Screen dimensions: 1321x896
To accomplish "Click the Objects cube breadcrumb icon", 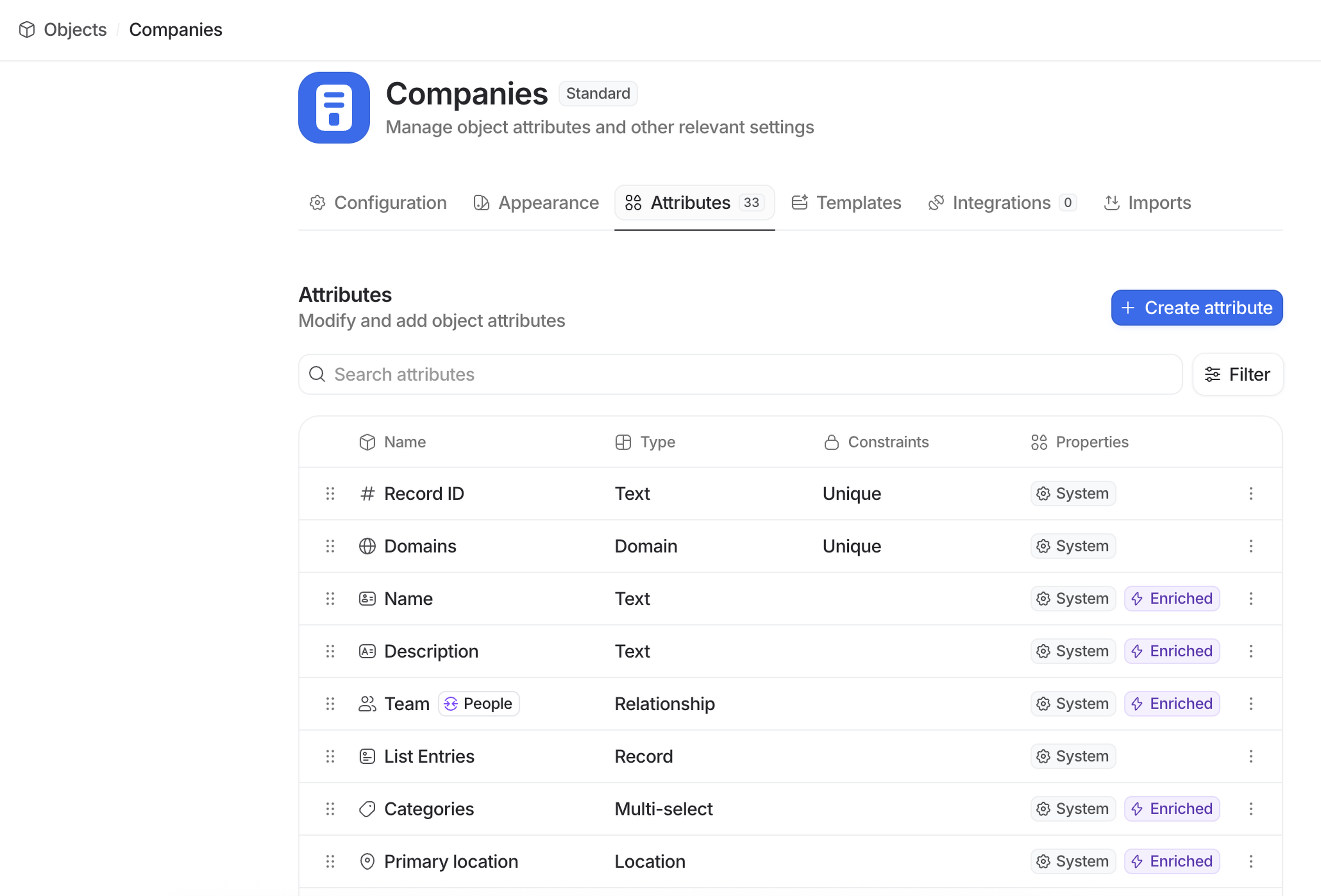I will (x=27, y=30).
